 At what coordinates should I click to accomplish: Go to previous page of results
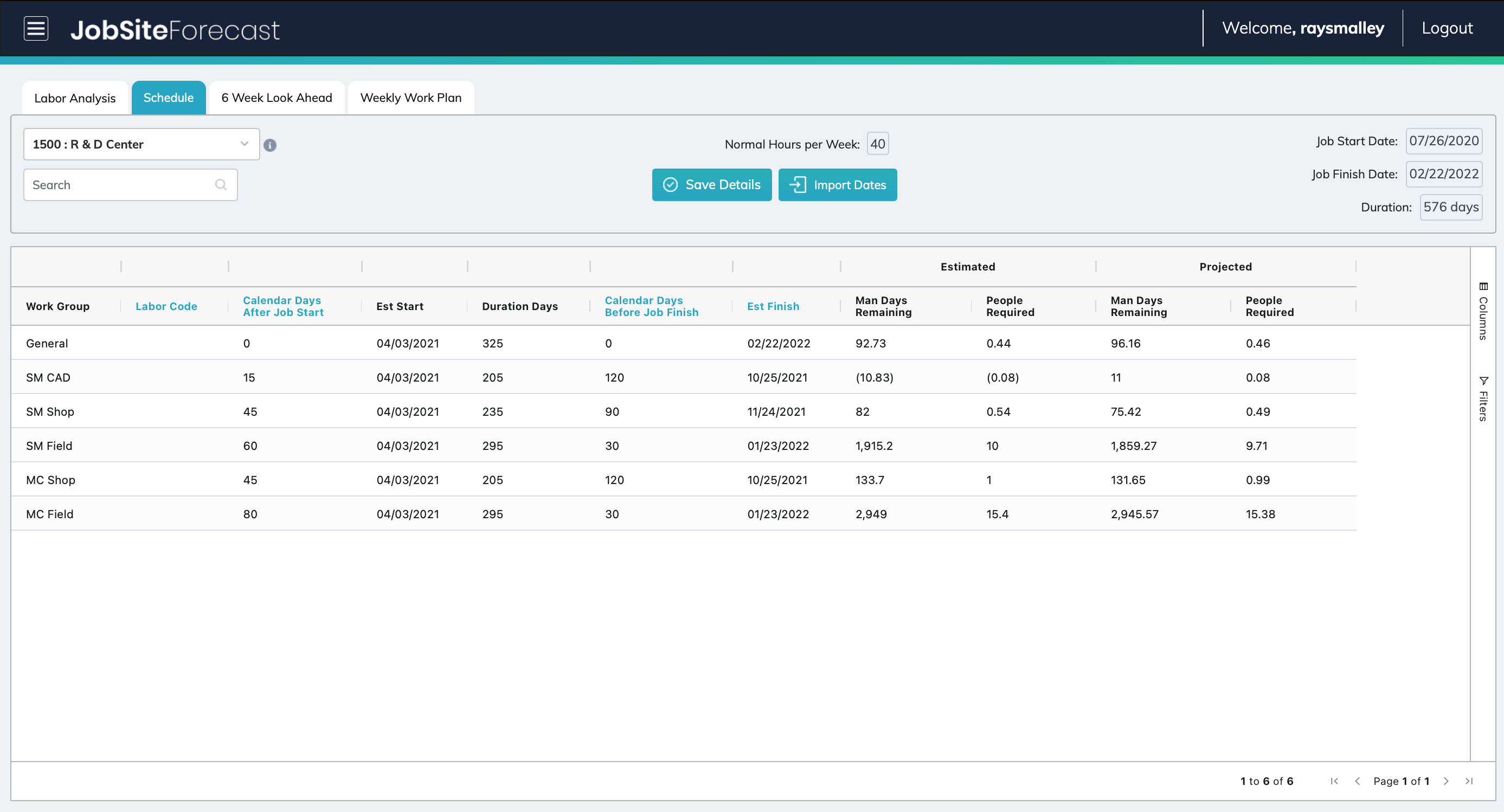pyautogui.click(x=1357, y=781)
